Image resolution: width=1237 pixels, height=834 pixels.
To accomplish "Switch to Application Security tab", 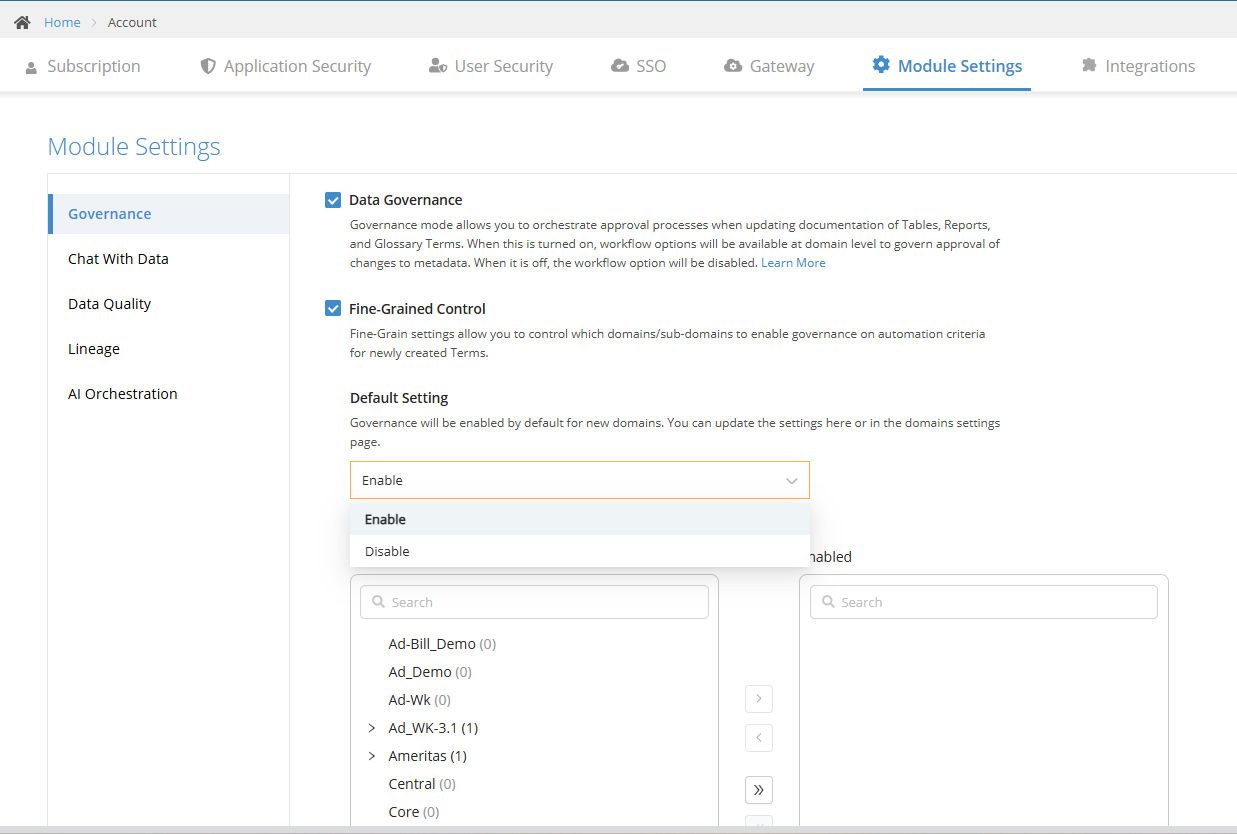I will [286, 66].
